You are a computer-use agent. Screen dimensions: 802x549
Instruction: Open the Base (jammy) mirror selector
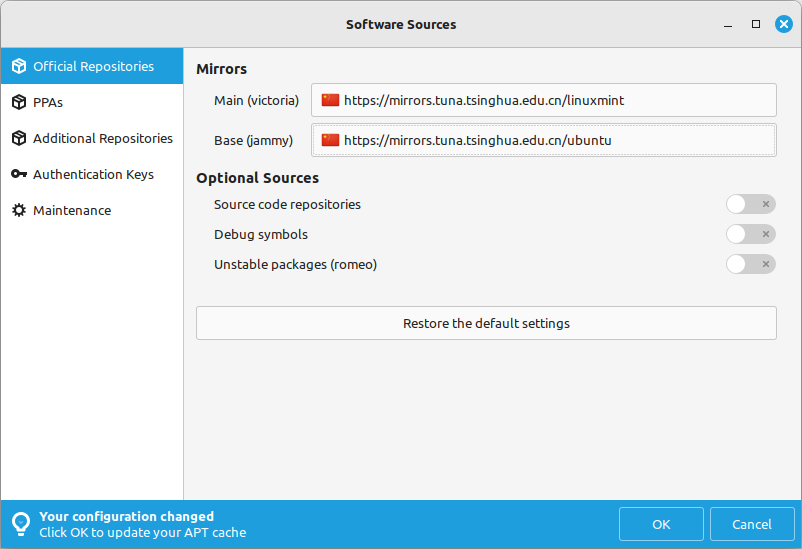click(x=543, y=140)
